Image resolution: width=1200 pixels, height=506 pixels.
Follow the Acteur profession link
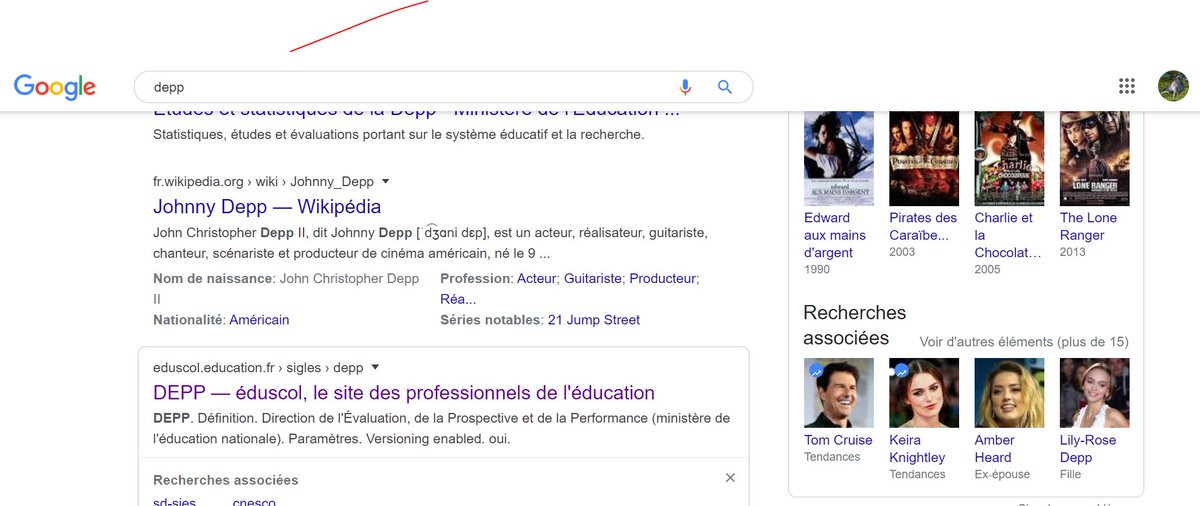point(536,278)
